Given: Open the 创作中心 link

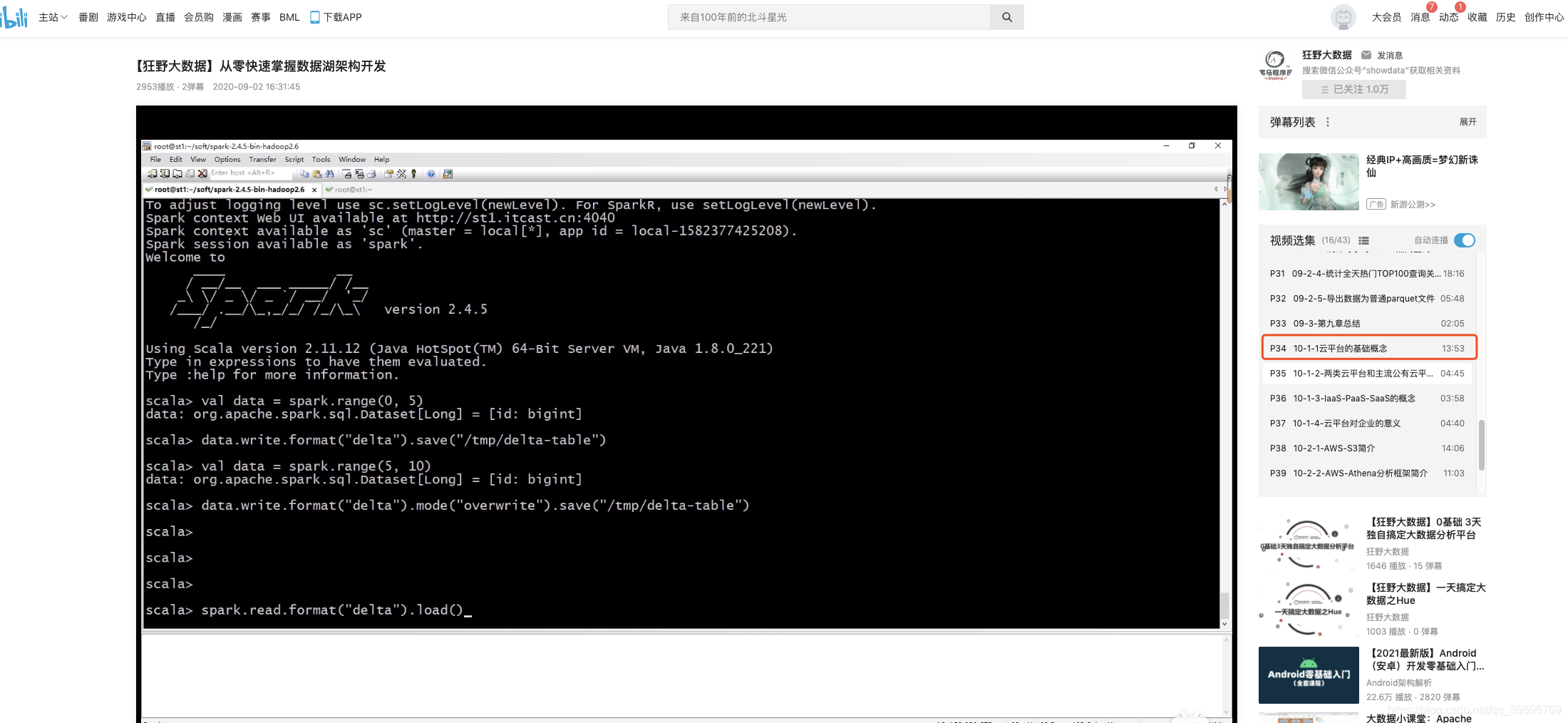Looking at the screenshot, I should click(1544, 17).
